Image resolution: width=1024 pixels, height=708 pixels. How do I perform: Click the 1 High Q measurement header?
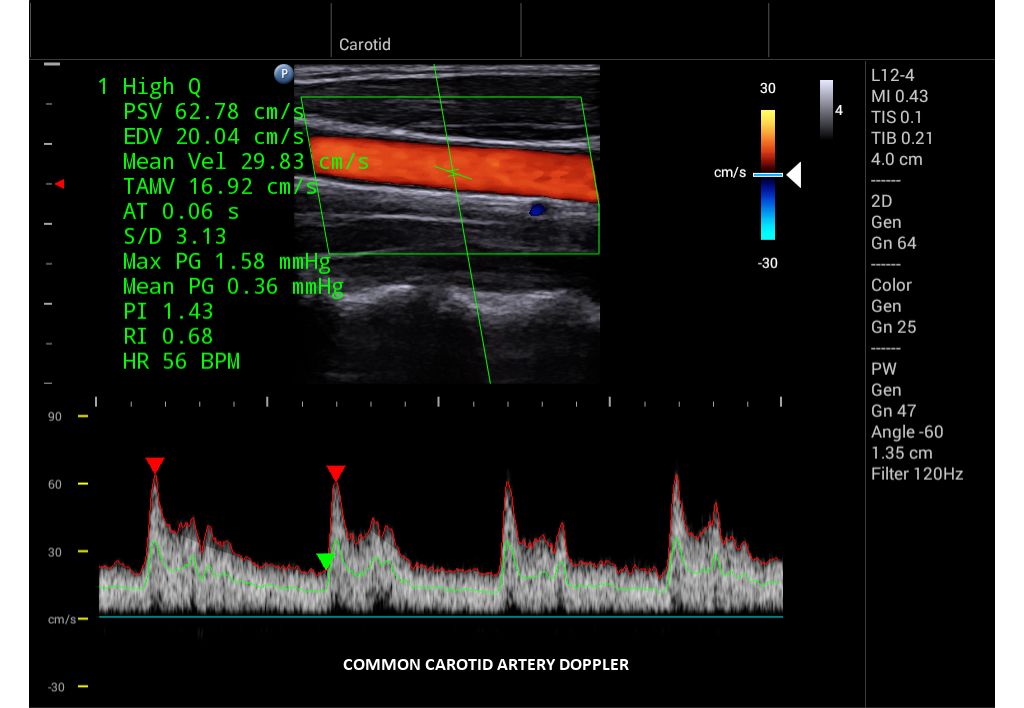click(x=149, y=87)
